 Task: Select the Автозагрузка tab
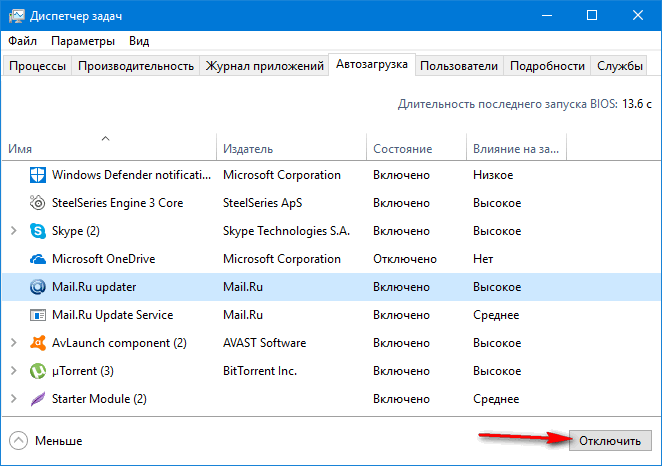(372, 64)
